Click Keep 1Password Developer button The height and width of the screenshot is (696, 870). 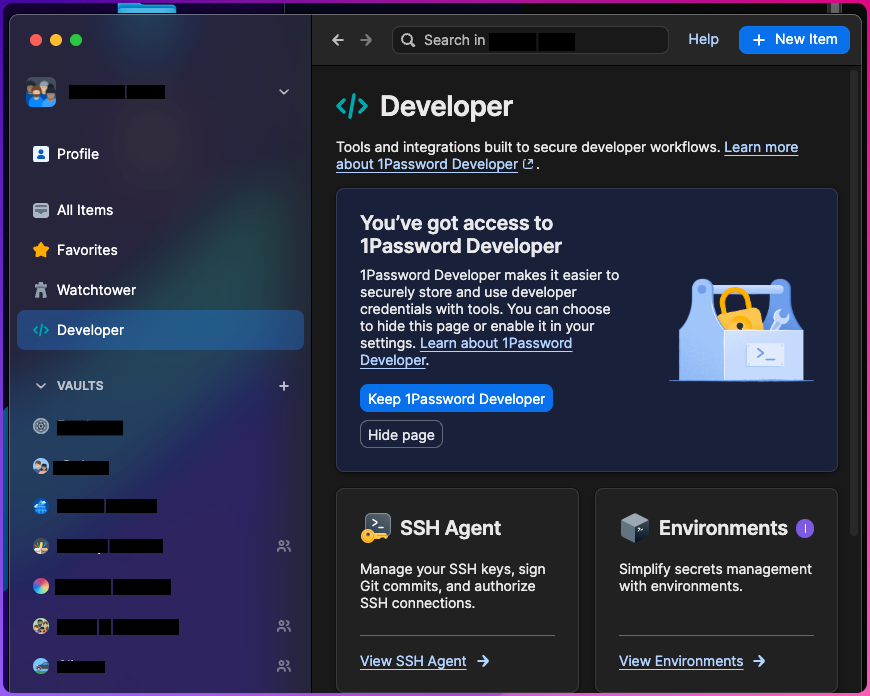tap(456, 399)
